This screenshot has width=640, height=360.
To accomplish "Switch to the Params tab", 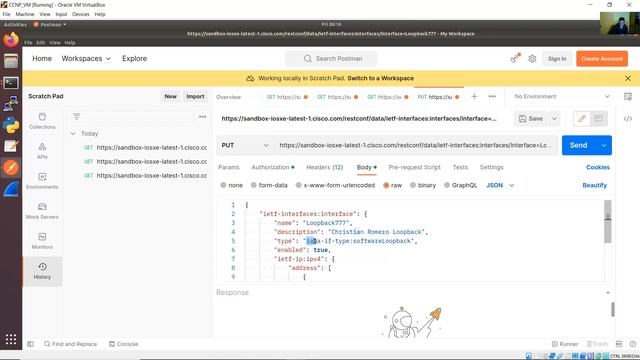I will (229, 167).
